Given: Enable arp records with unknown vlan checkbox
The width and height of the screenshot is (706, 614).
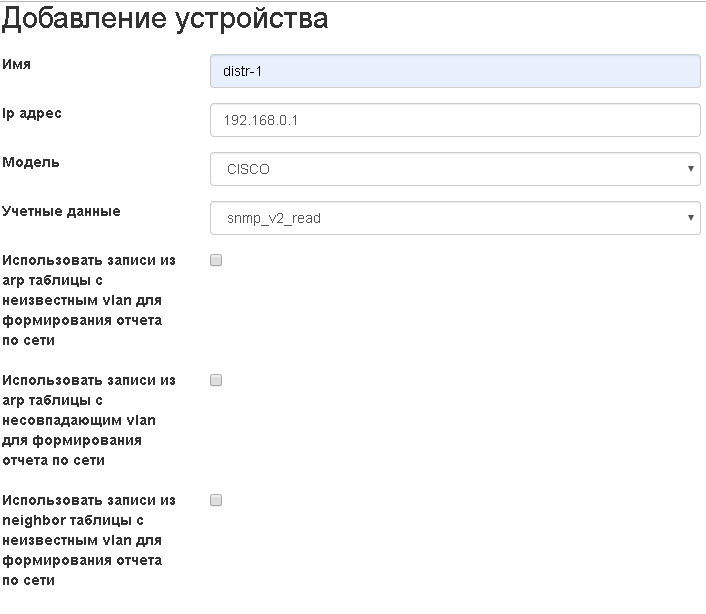Looking at the screenshot, I should coord(216,260).
